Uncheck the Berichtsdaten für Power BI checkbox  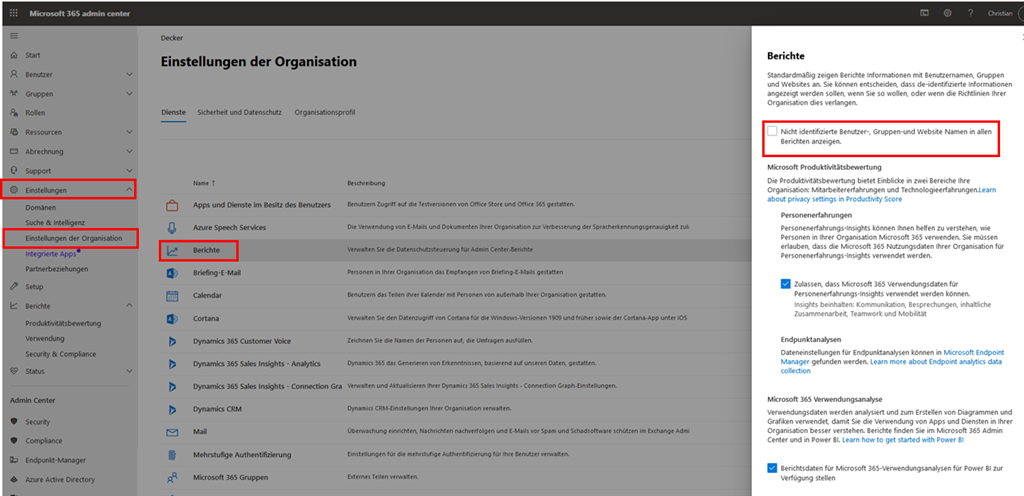coord(773,468)
